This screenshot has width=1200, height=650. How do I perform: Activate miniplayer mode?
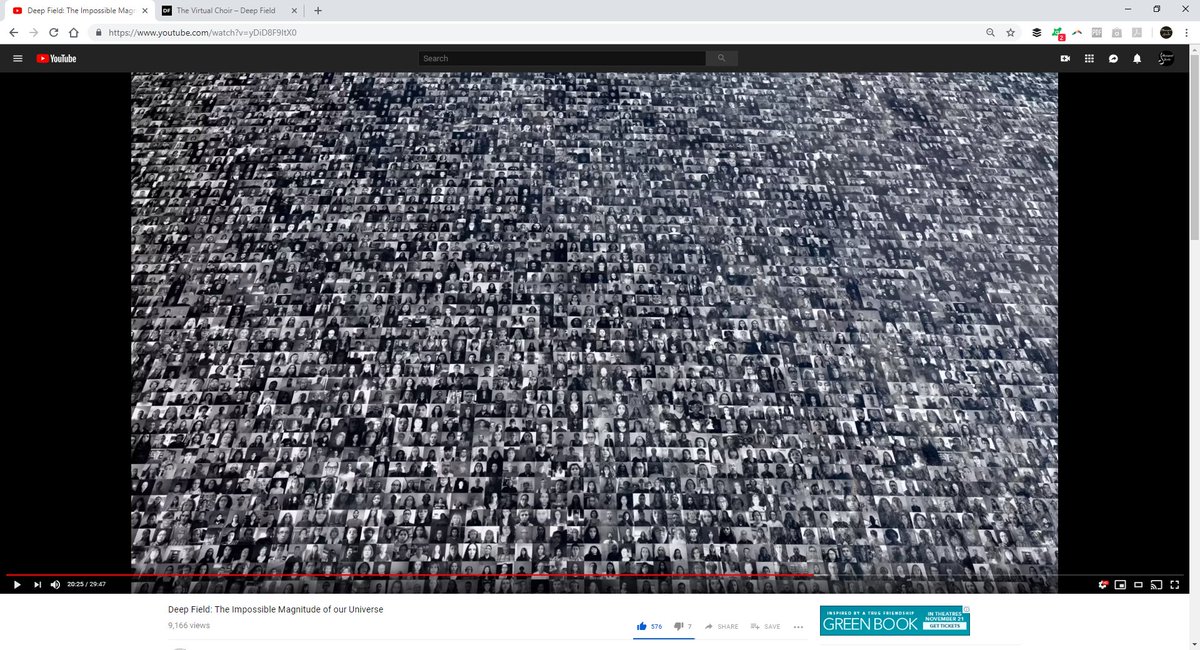point(1120,584)
